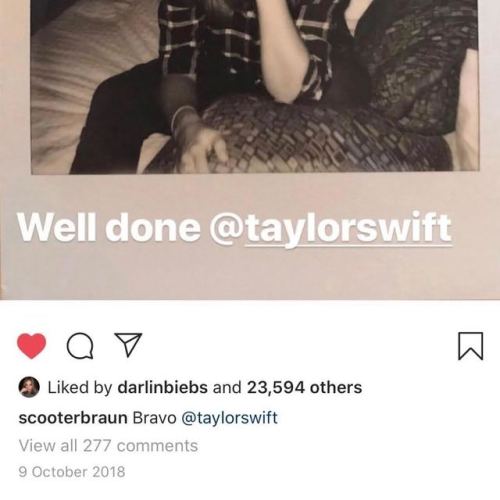Open darlinbiebs profile picture avatar

click(29, 387)
